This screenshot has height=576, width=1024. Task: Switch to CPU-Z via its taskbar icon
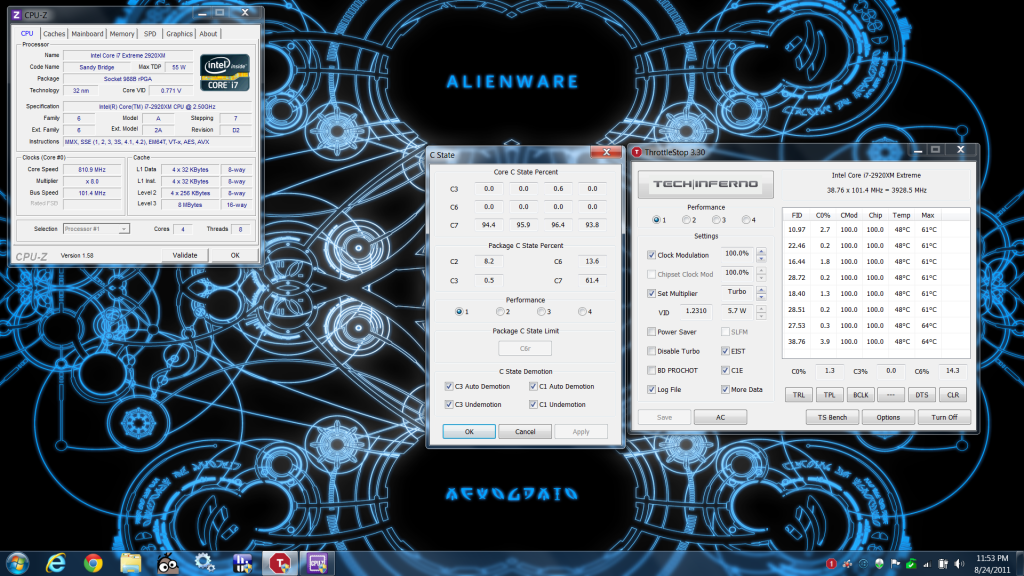(317, 563)
